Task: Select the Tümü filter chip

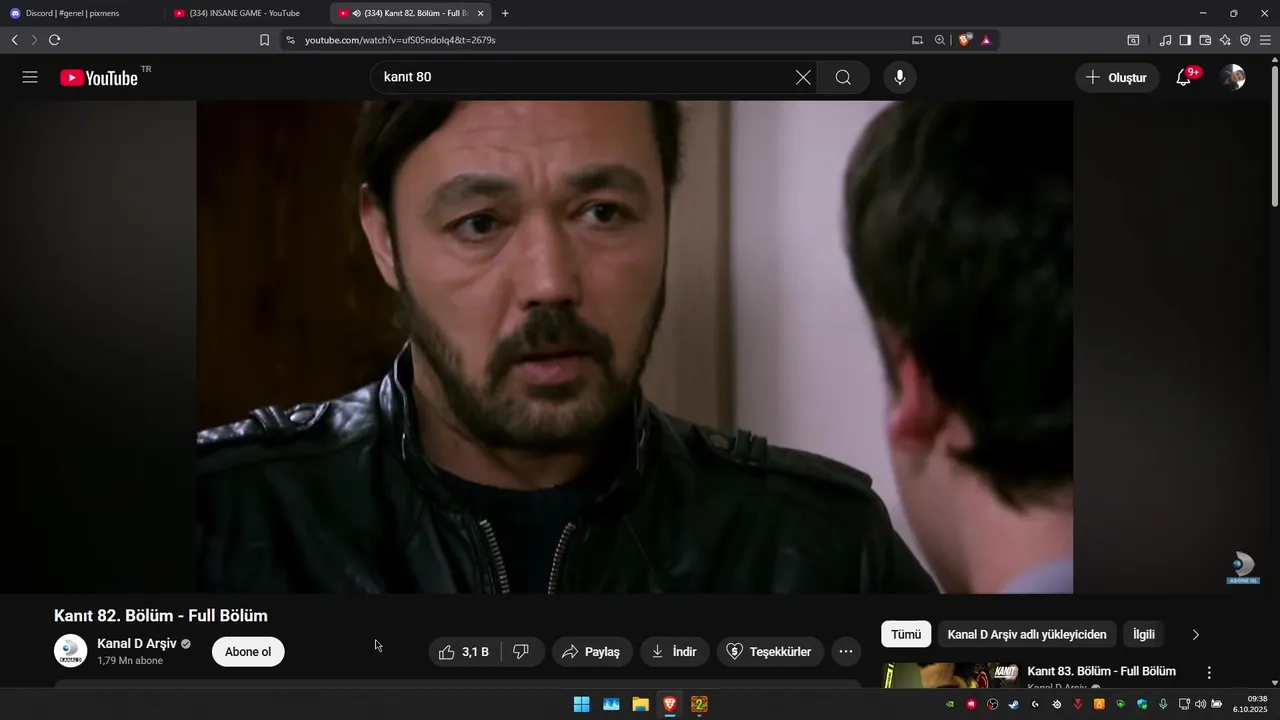Action: click(x=906, y=634)
